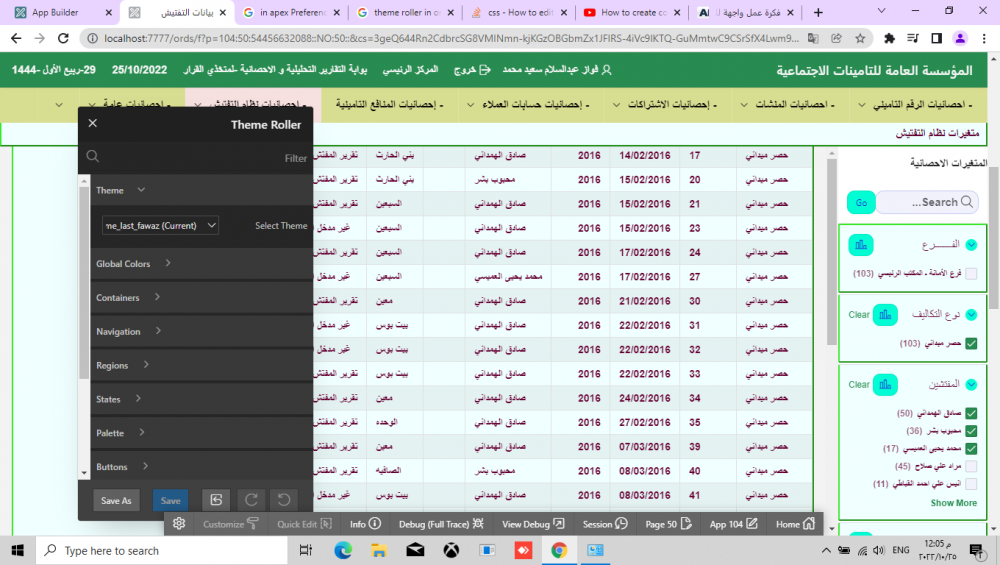This screenshot has height=565, width=1000.
Task: Click the reset theme icon beside Save
Action: (x=215, y=500)
